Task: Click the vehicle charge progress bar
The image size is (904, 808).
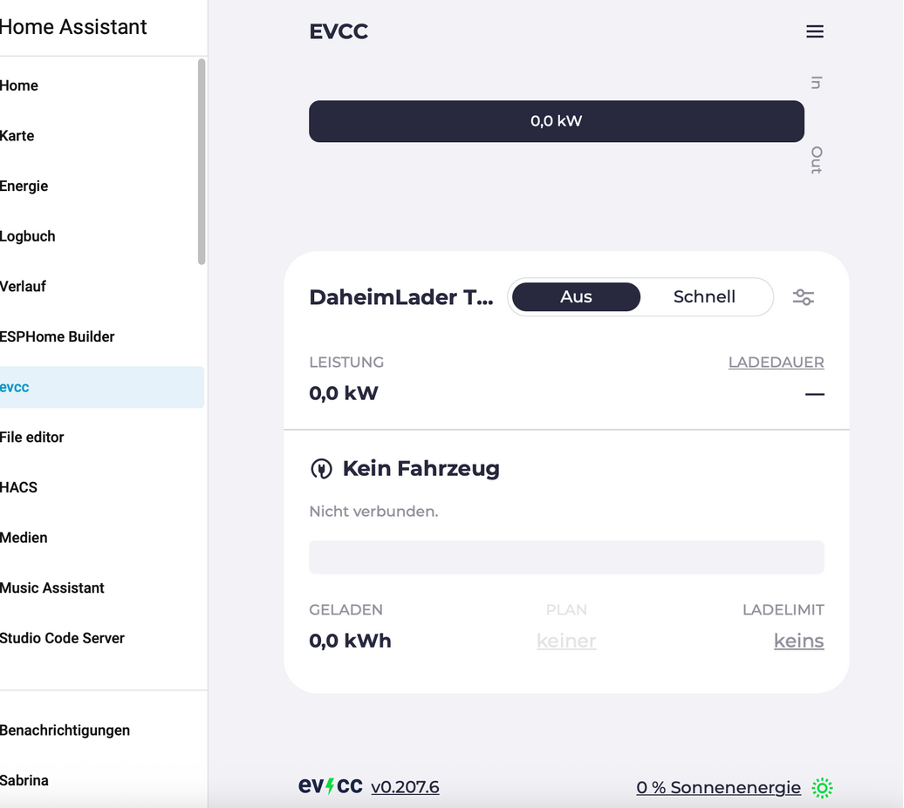Action: (566, 557)
